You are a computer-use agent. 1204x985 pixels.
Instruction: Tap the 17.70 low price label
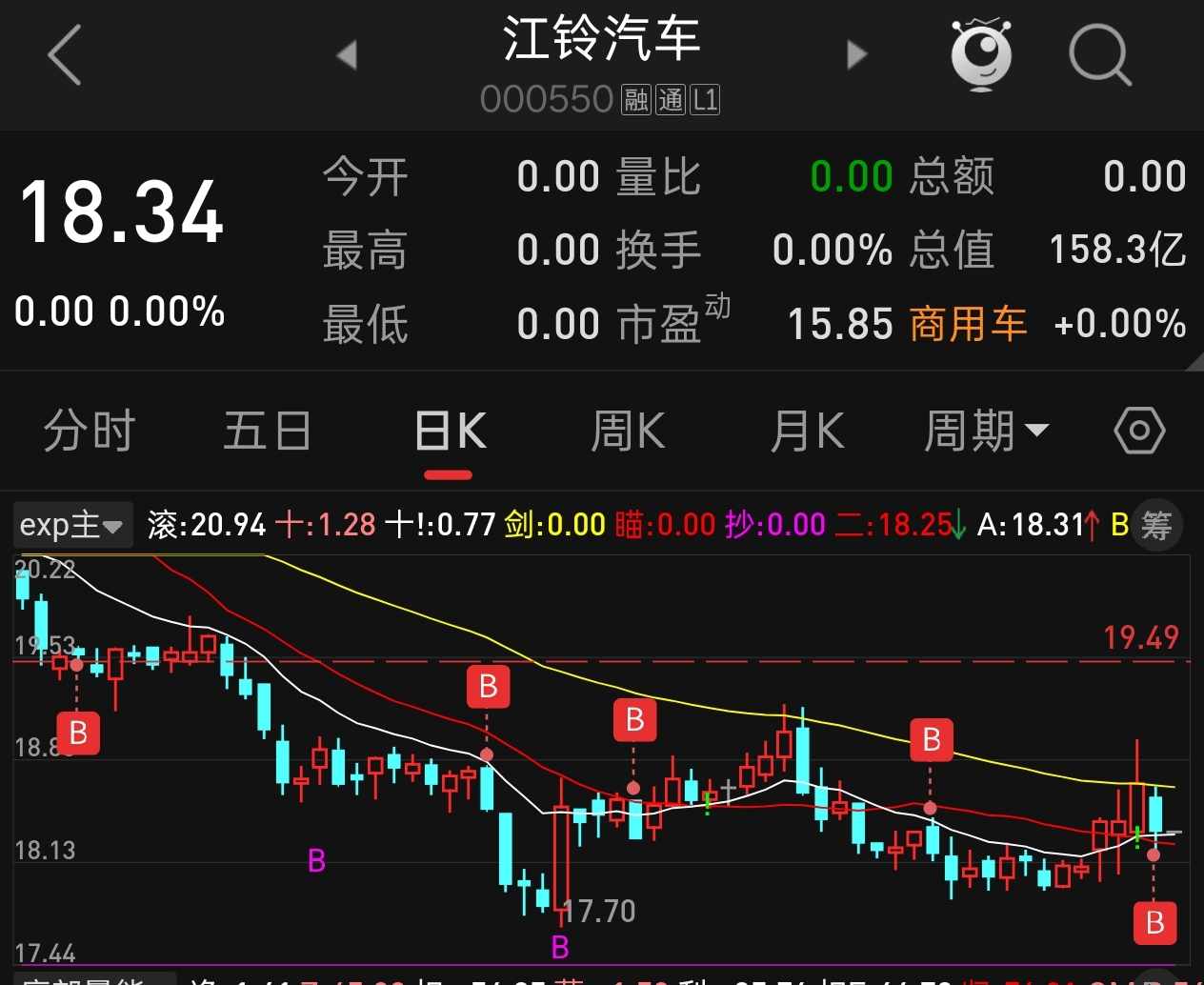599,912
